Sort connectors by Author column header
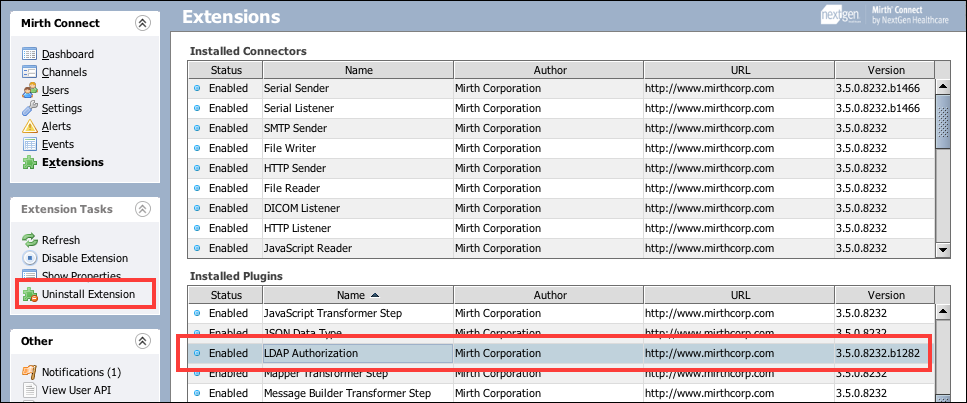967x403 pixels. click(548, 70)
